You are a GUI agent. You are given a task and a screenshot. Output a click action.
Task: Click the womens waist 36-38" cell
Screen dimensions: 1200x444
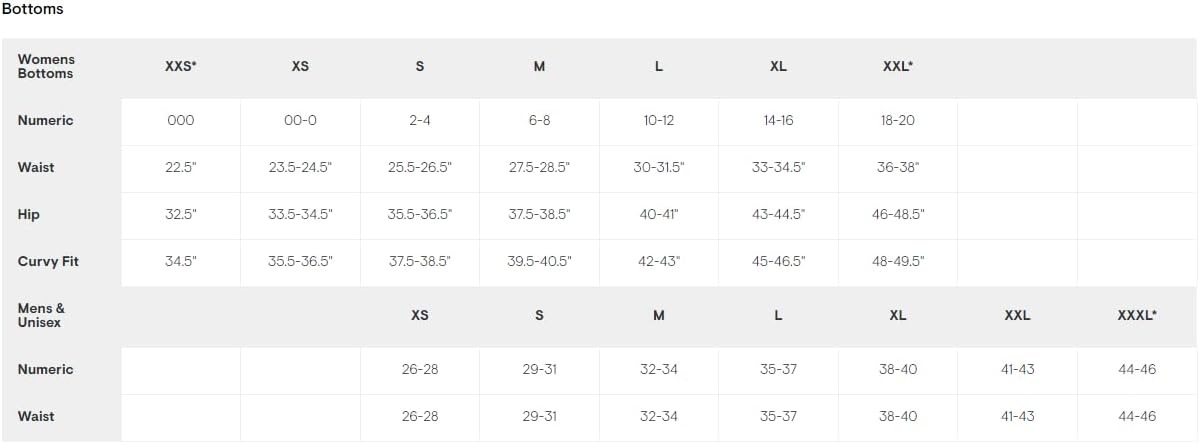[898, 167]
